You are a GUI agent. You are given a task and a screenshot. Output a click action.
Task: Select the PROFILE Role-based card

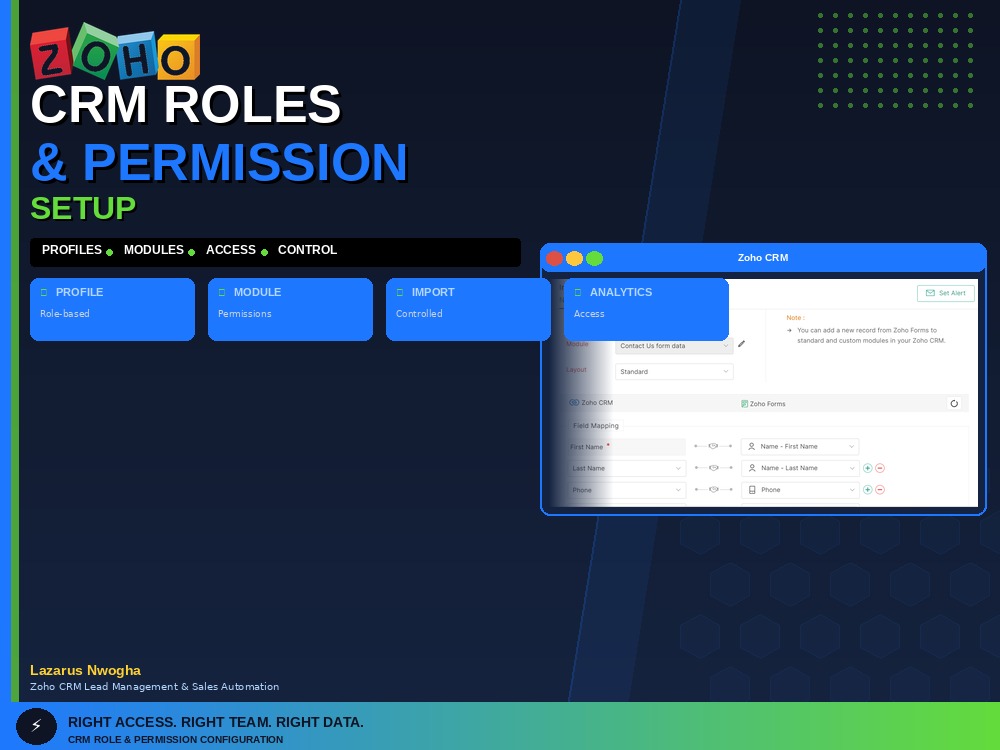point(112,309)
